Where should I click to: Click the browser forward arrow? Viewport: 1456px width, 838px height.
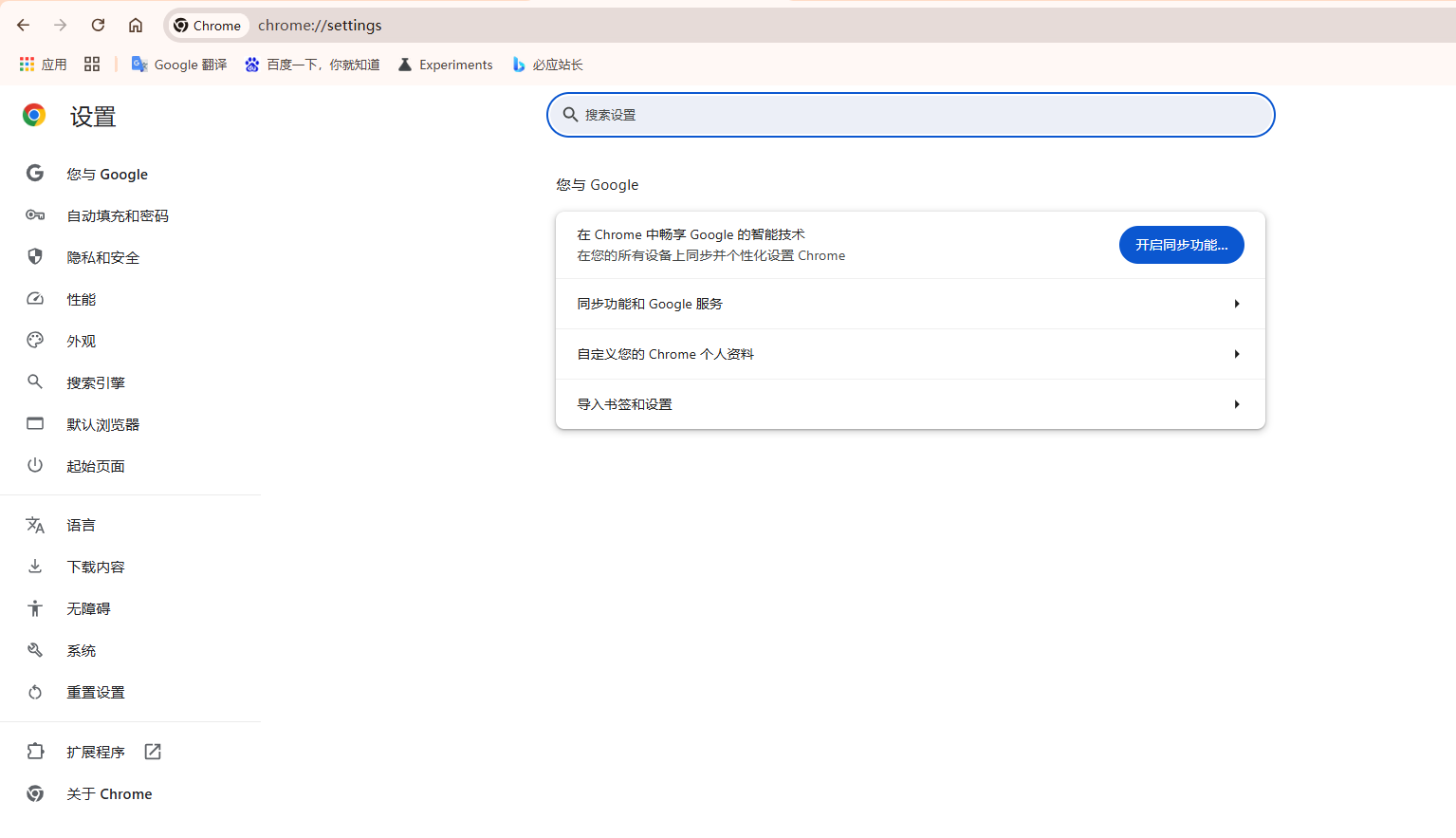click(61, 26)
